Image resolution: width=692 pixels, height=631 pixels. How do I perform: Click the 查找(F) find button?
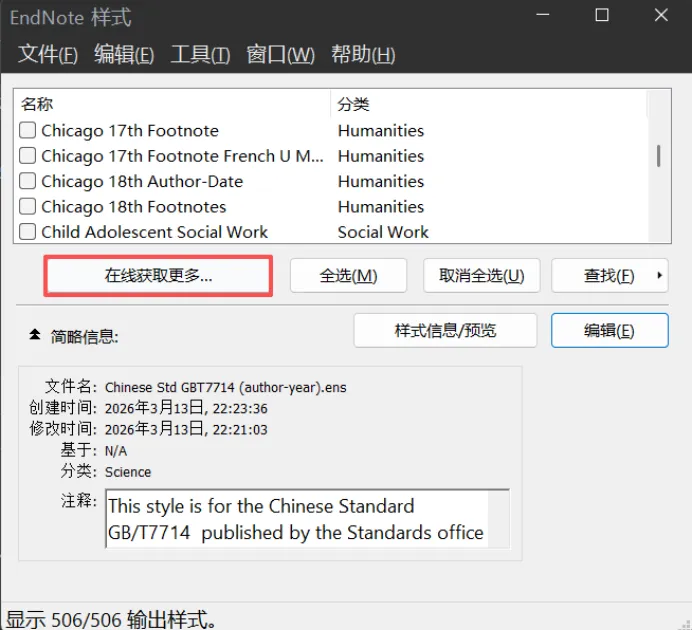pyautogui.click(x=609, y=276)
